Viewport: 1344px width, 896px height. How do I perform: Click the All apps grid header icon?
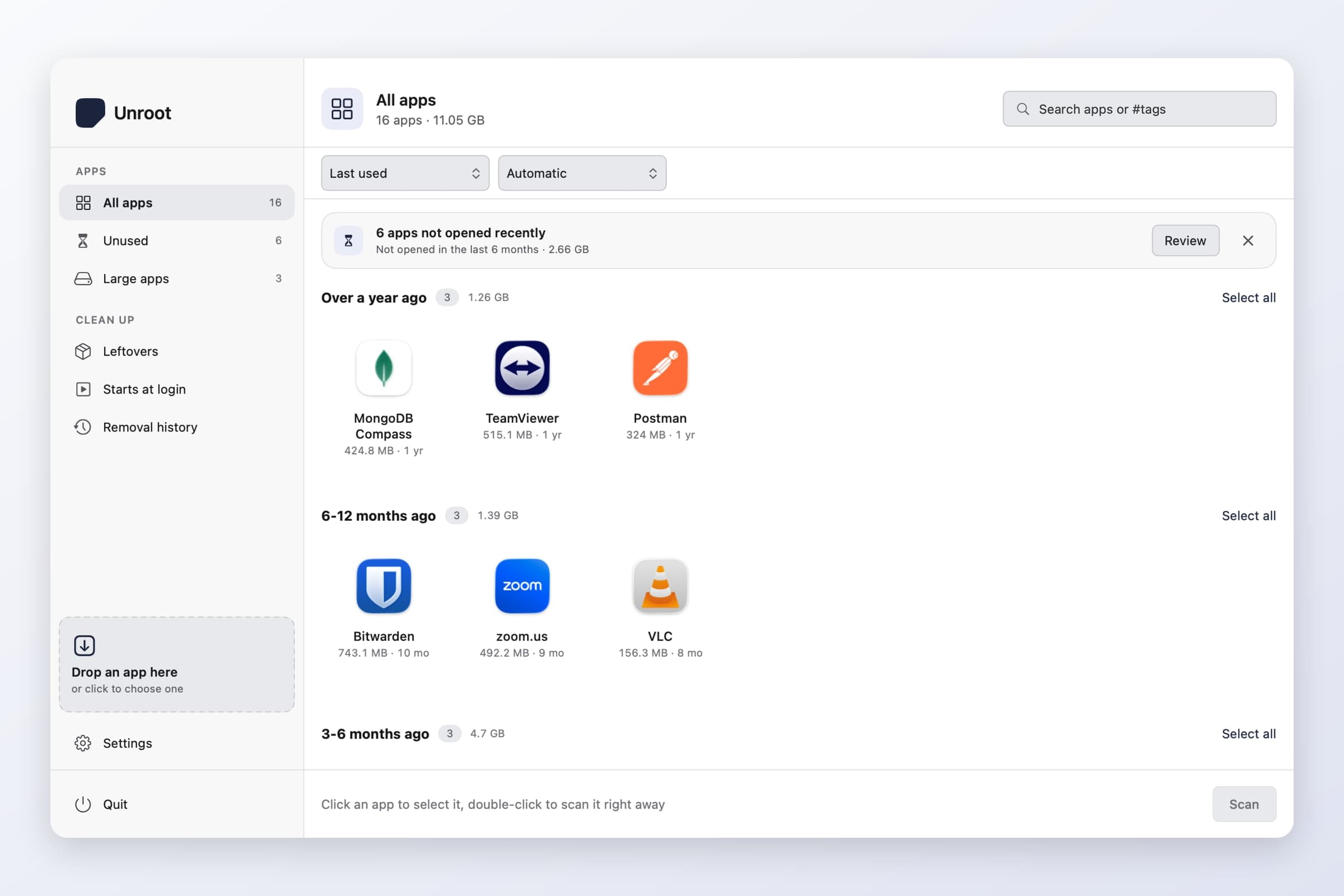click(x=342, y=109)
